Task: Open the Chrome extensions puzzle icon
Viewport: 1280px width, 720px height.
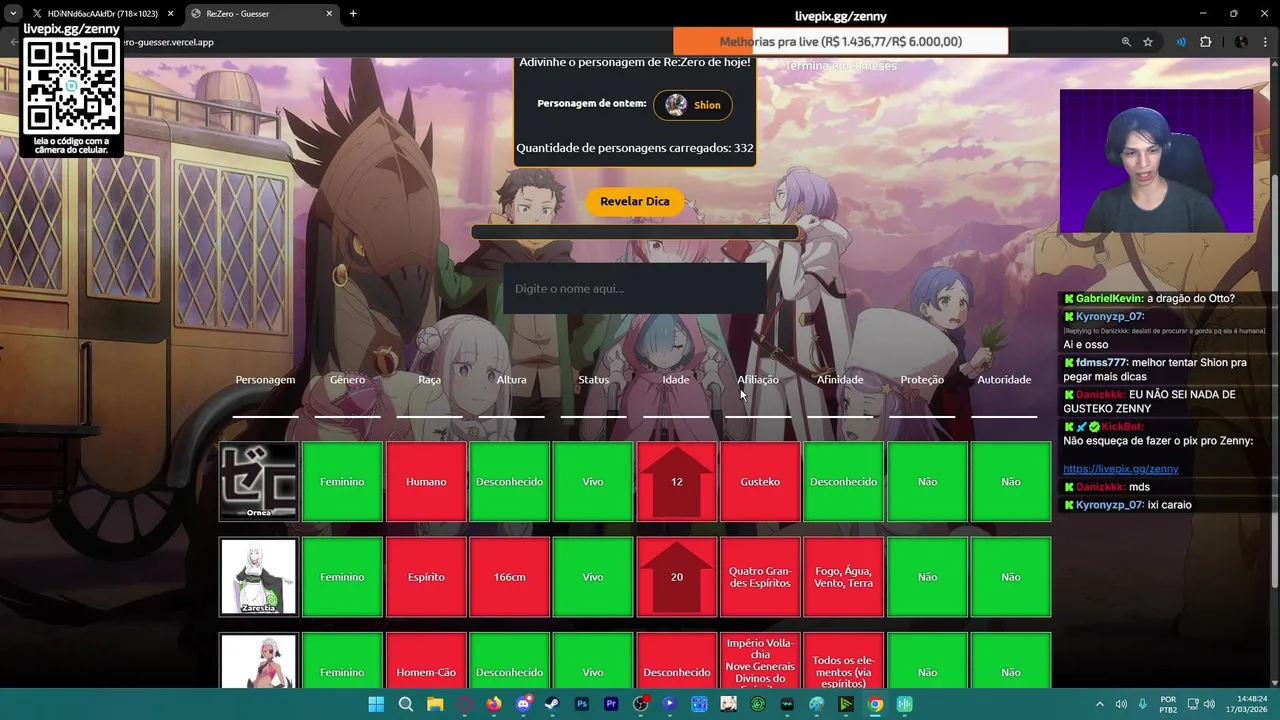Action: click(1205, 42)
